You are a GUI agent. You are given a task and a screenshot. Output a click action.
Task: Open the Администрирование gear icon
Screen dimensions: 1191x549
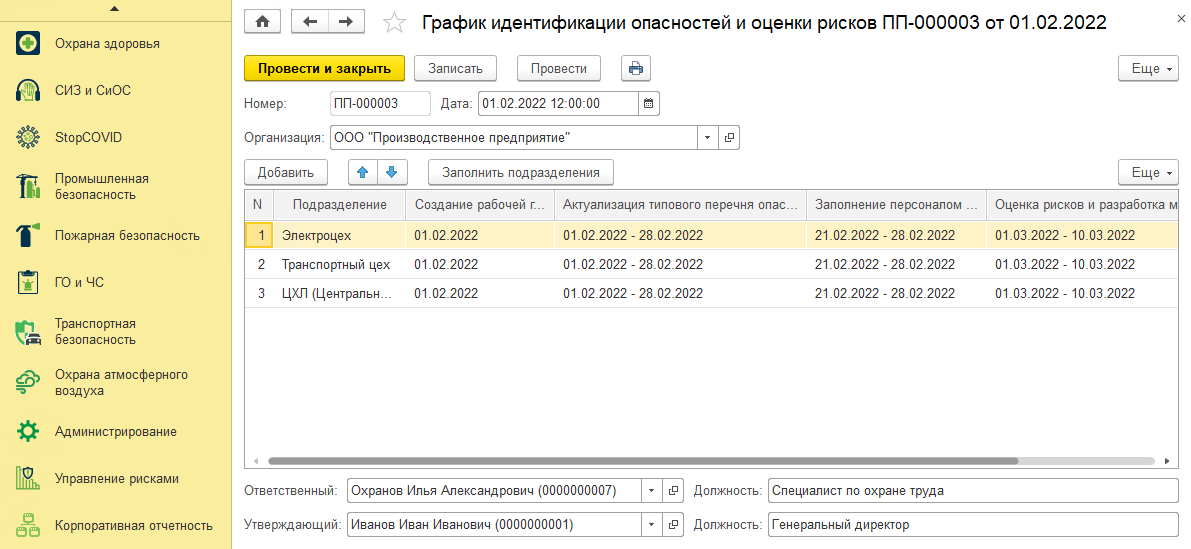(x=28, y=431)
